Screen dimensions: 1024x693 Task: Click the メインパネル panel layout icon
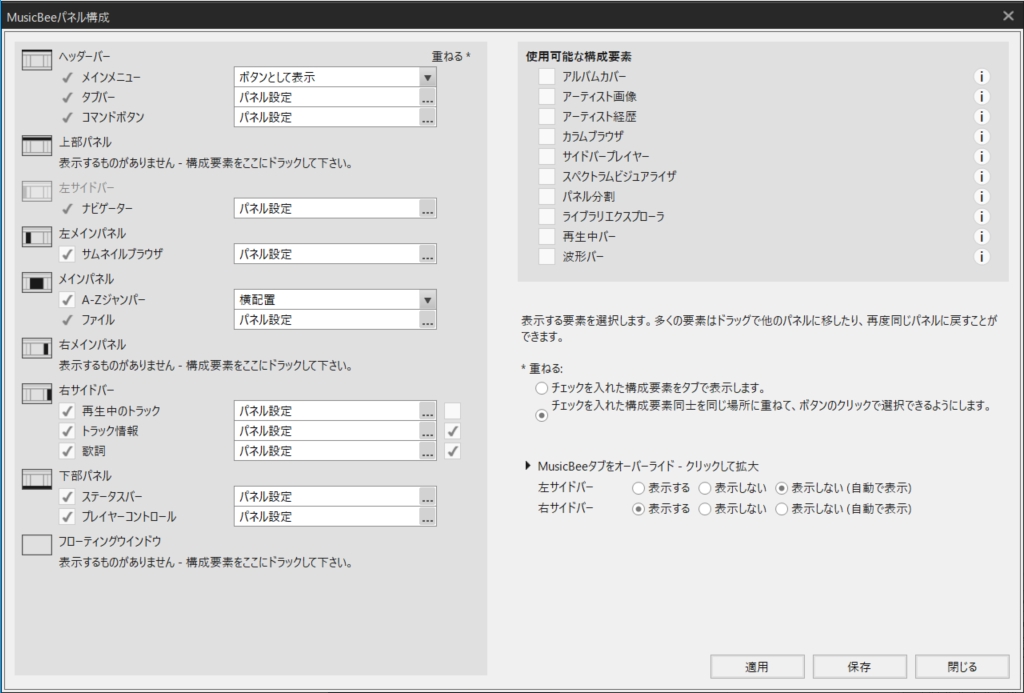tap(38, 284)
